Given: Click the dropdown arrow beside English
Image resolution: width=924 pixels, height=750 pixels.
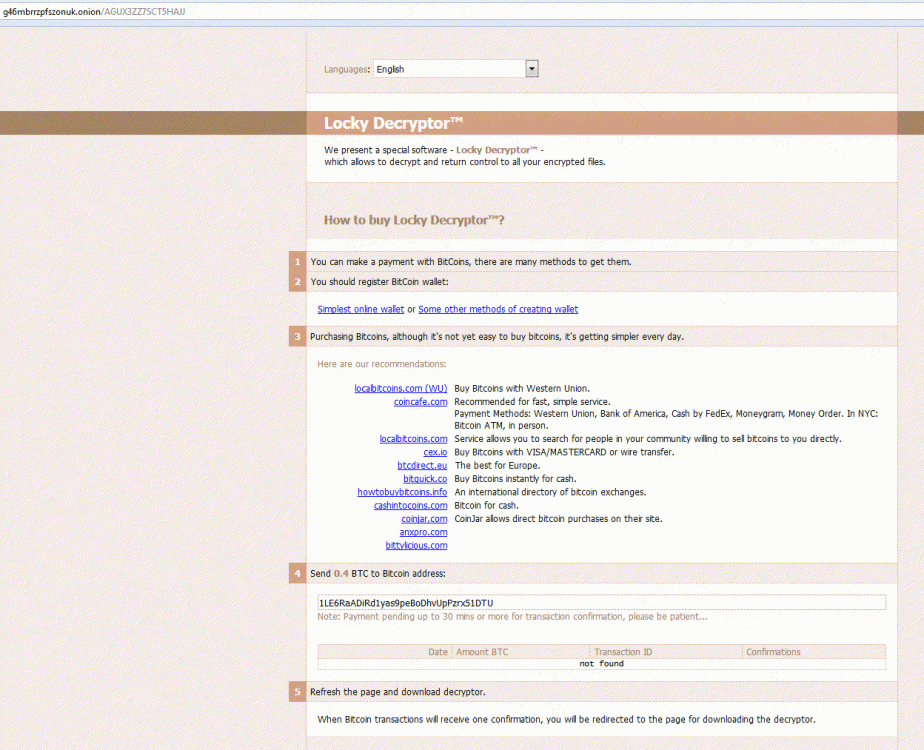Looking at the screenshot, I should (532, 69).
